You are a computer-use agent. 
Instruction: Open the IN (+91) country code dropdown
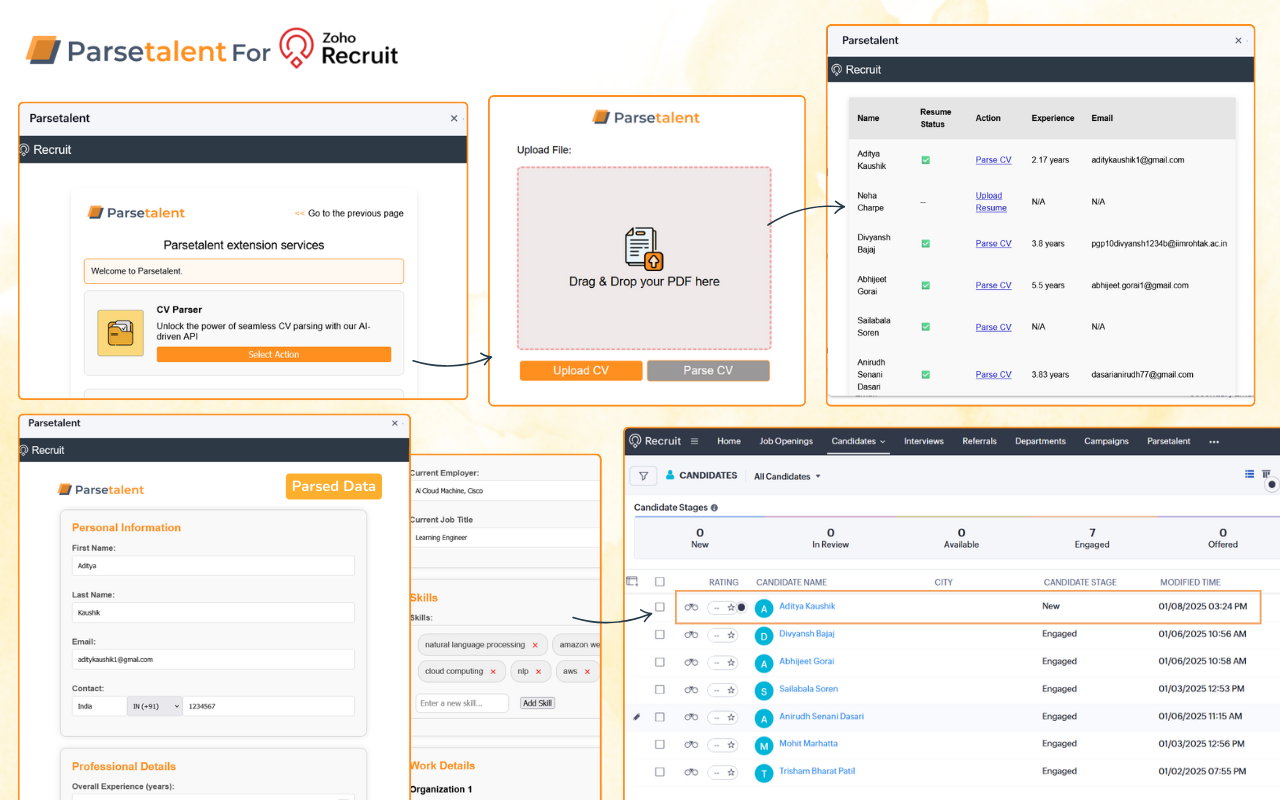[x=155, y=706]
